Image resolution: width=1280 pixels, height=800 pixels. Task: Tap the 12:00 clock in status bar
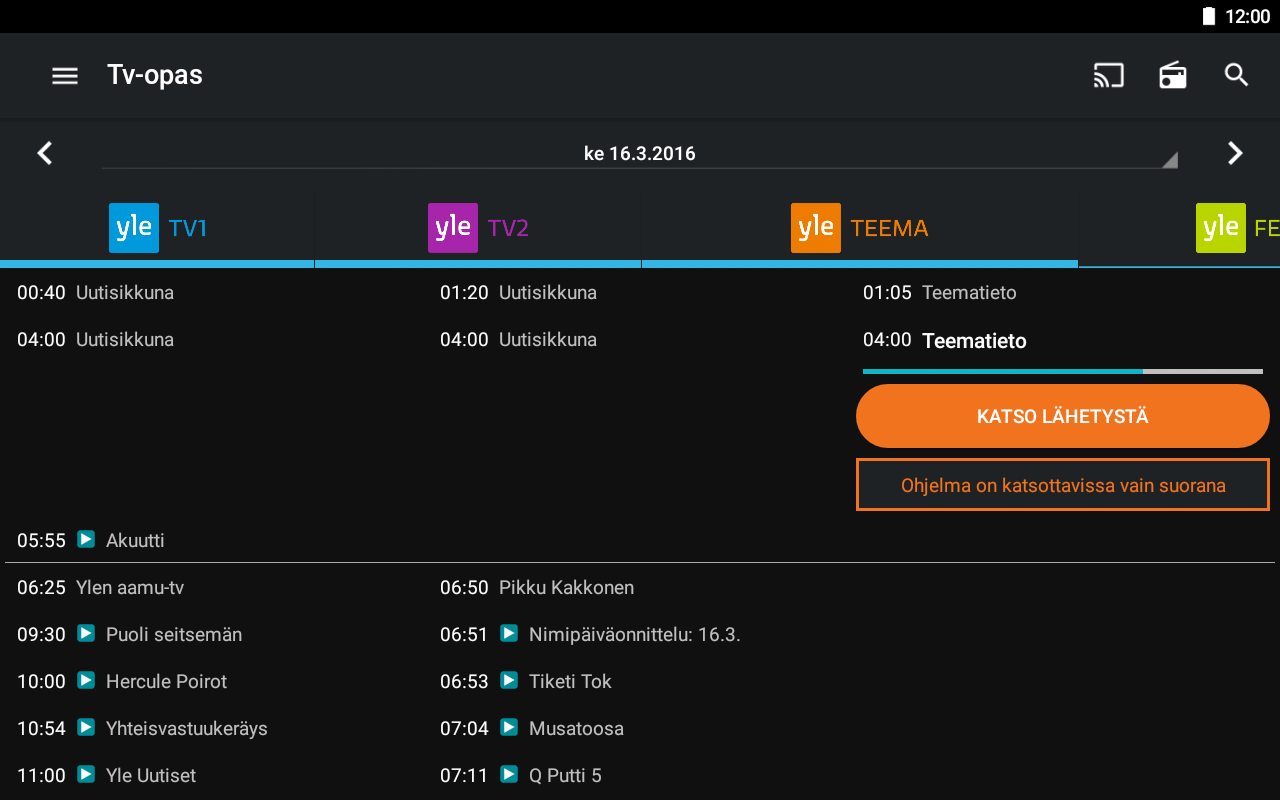1247,17
